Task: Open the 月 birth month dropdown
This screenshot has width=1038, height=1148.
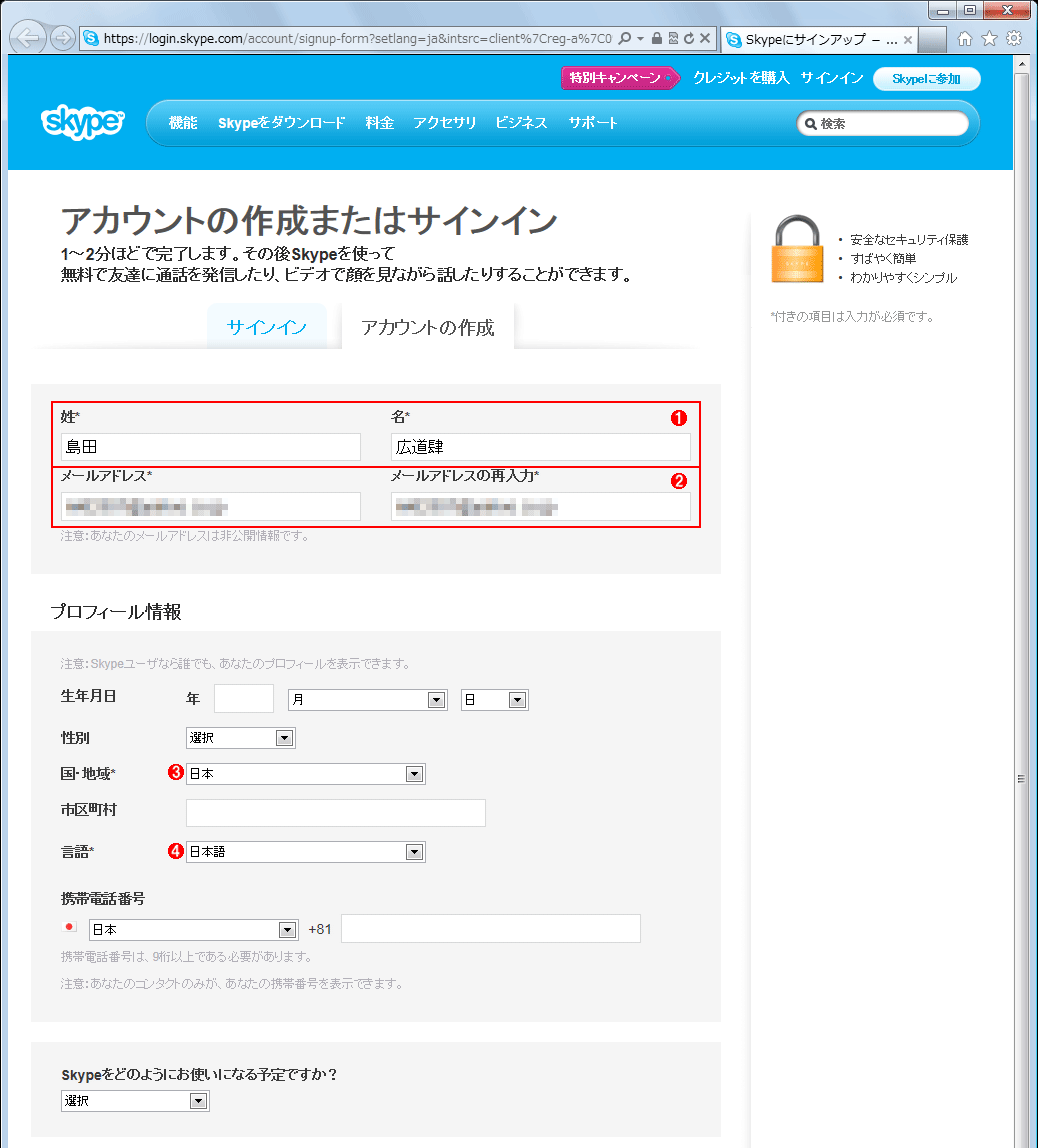Action: click(367, 700)
